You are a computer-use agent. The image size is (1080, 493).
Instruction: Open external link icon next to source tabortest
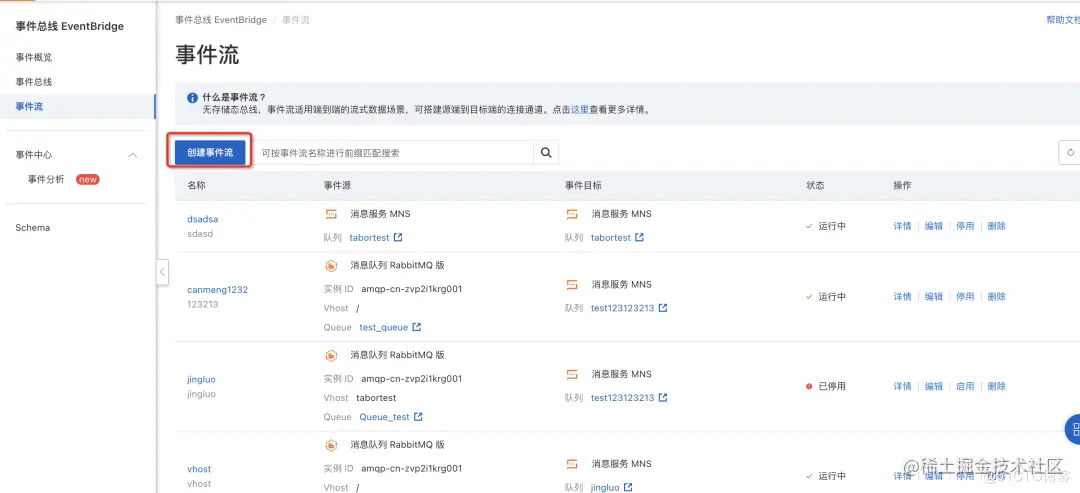point(397,238)
